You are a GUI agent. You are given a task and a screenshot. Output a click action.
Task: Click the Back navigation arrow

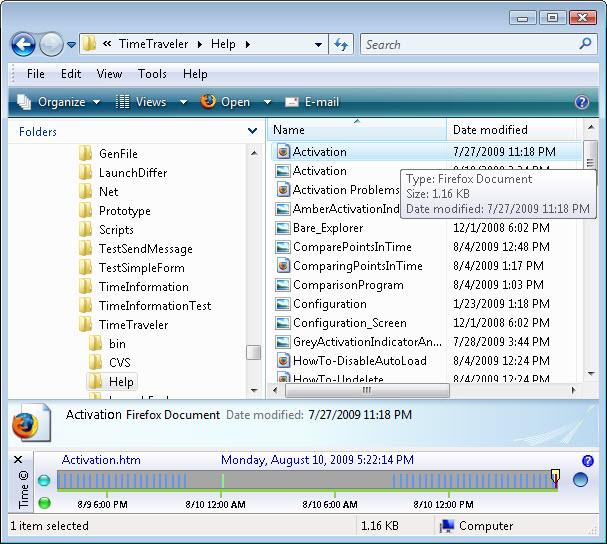tap(23, 45)
